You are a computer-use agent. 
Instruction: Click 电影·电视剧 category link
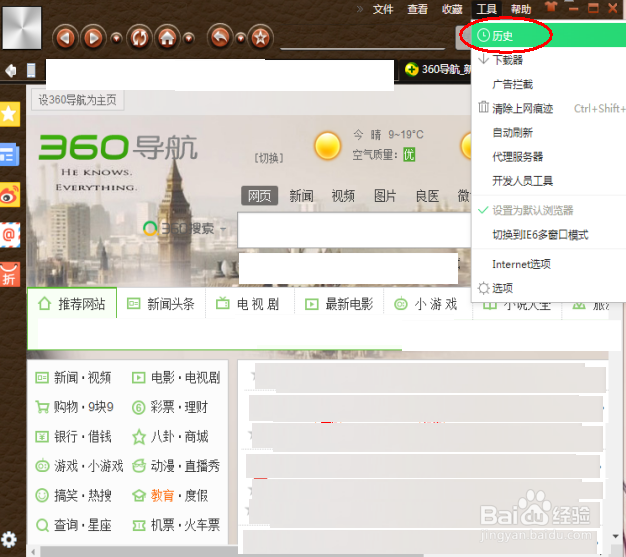click(176, 377)
